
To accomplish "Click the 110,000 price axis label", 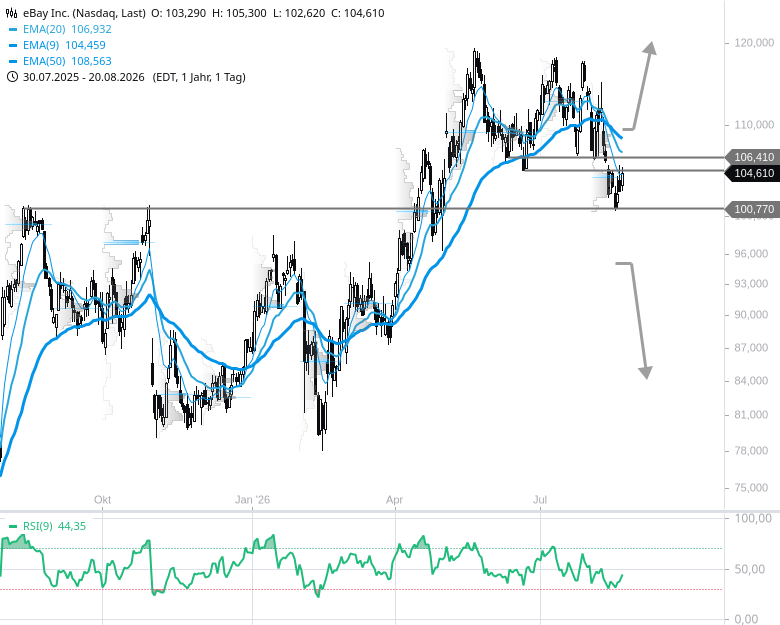I will coord(754,125).
